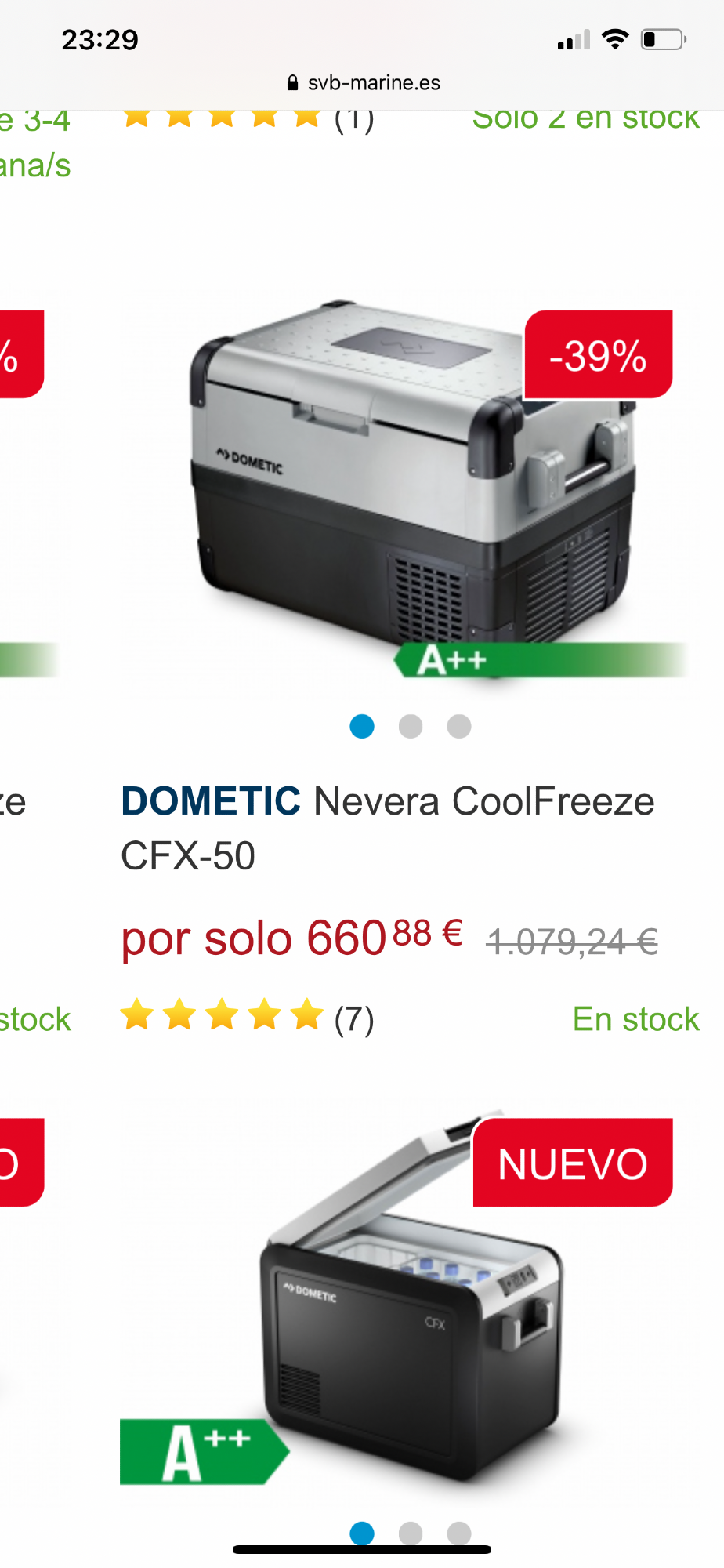
Task: Tap the -39% discount badge
Action: coord(598,354)
